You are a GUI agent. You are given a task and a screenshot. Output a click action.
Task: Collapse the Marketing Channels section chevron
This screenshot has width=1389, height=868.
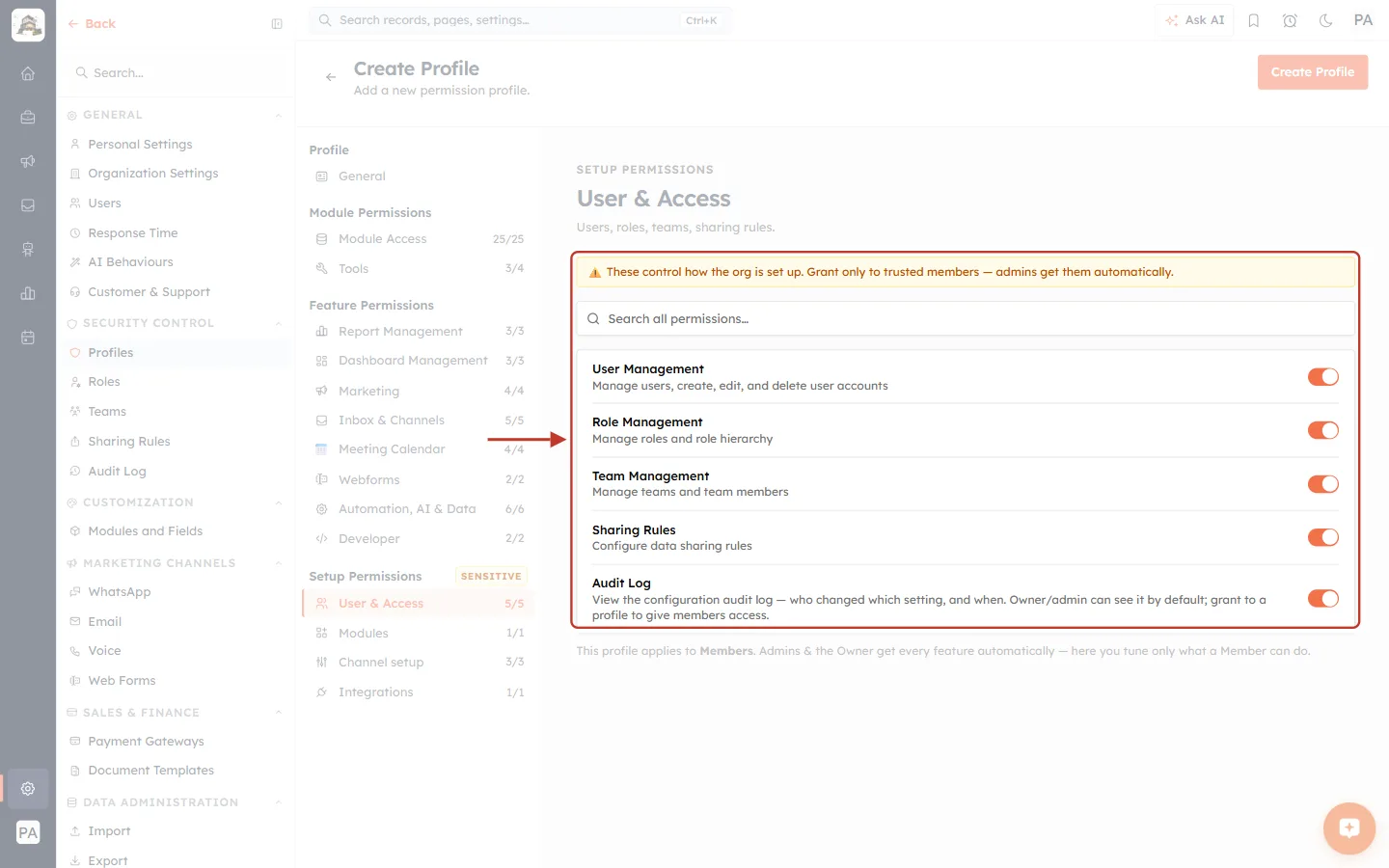279,564
